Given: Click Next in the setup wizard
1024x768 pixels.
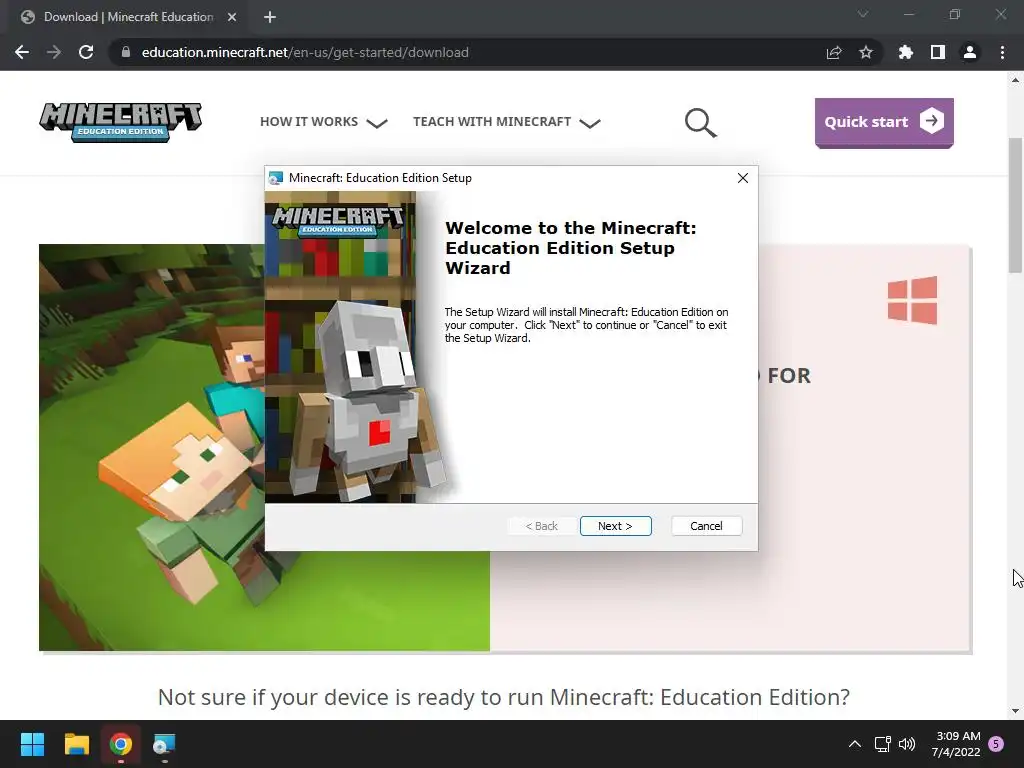Looking at the screenshot, I should [615, 526].
